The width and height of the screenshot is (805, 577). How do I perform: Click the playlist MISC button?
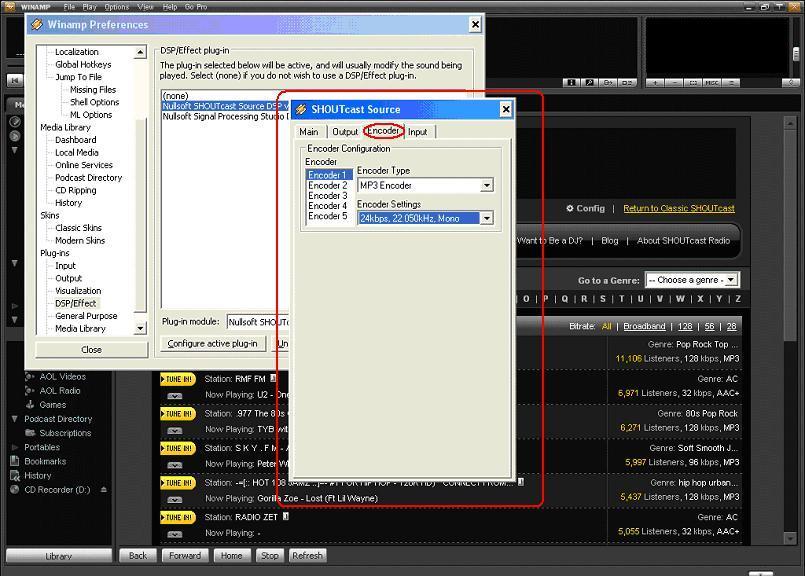(712, 83)
